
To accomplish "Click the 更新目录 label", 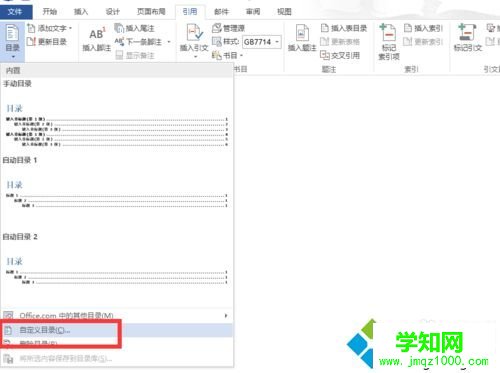I will 52,42.
